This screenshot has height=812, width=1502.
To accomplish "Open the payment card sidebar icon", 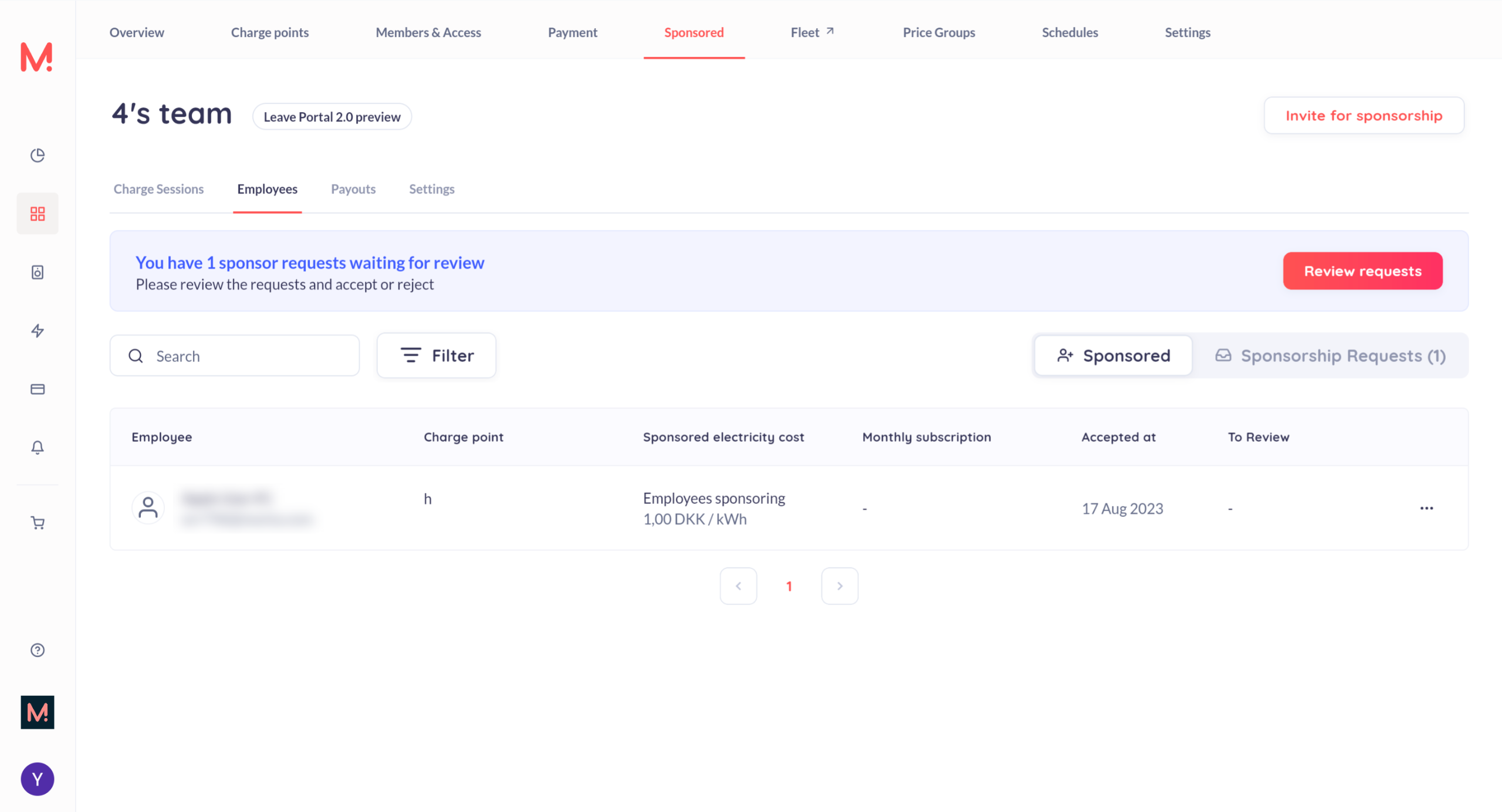I will point(38,389).
